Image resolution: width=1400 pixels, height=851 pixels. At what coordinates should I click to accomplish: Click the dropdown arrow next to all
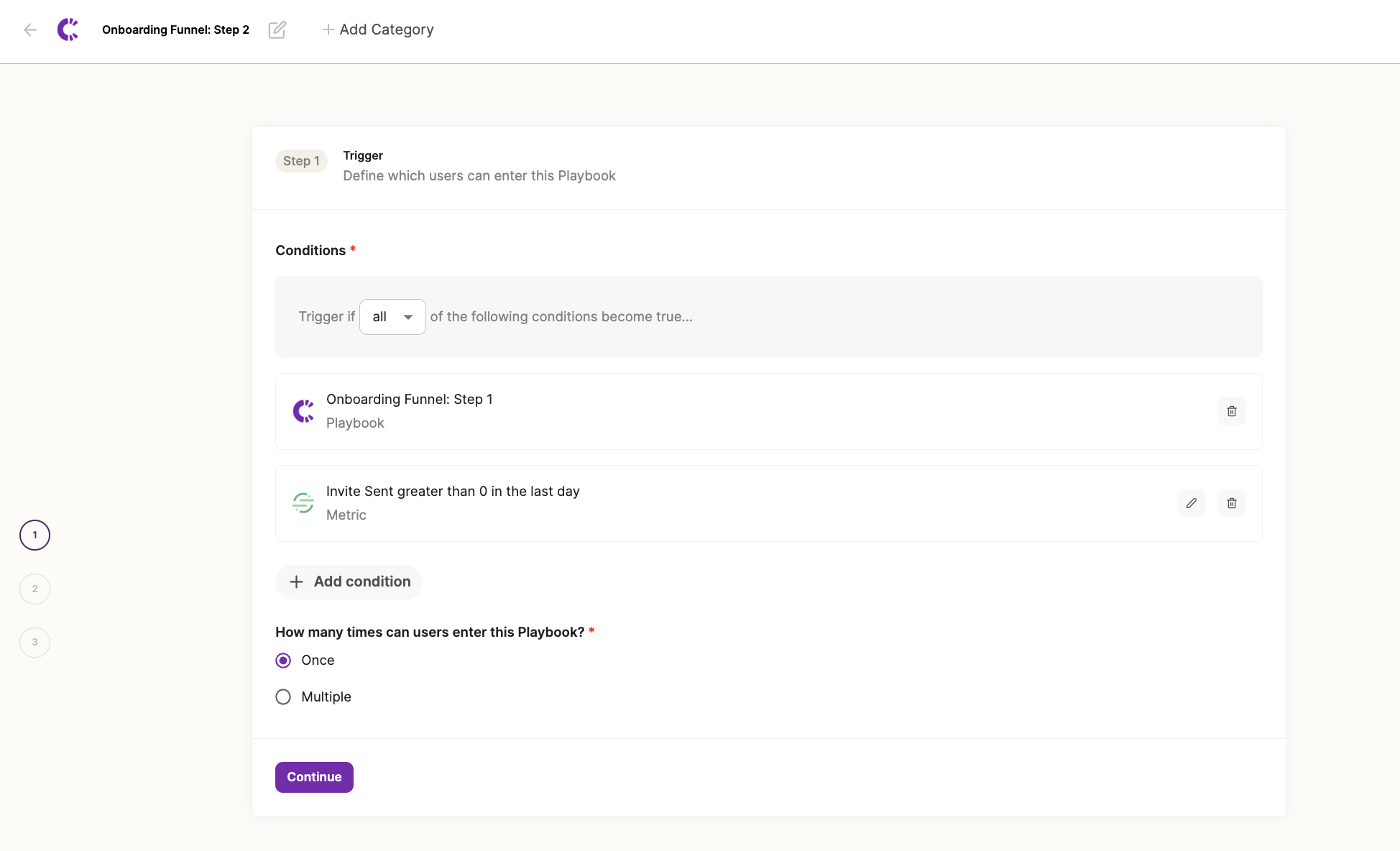[x=408, y=317]
